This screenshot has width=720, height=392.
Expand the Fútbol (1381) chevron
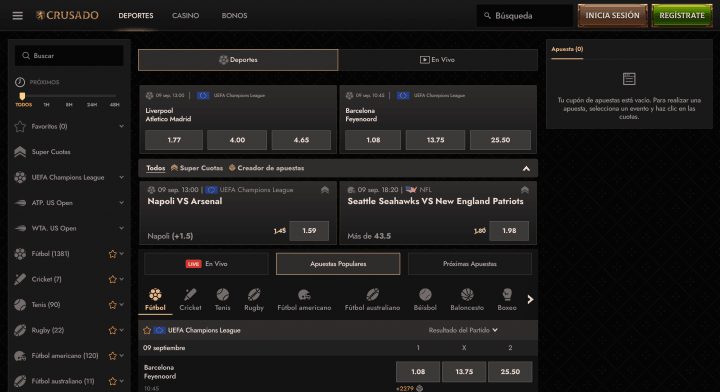click(122, 254)
